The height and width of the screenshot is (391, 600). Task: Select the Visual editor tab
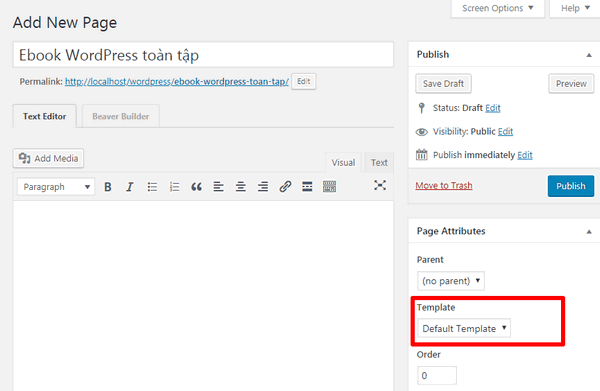[x=343, y=163]
